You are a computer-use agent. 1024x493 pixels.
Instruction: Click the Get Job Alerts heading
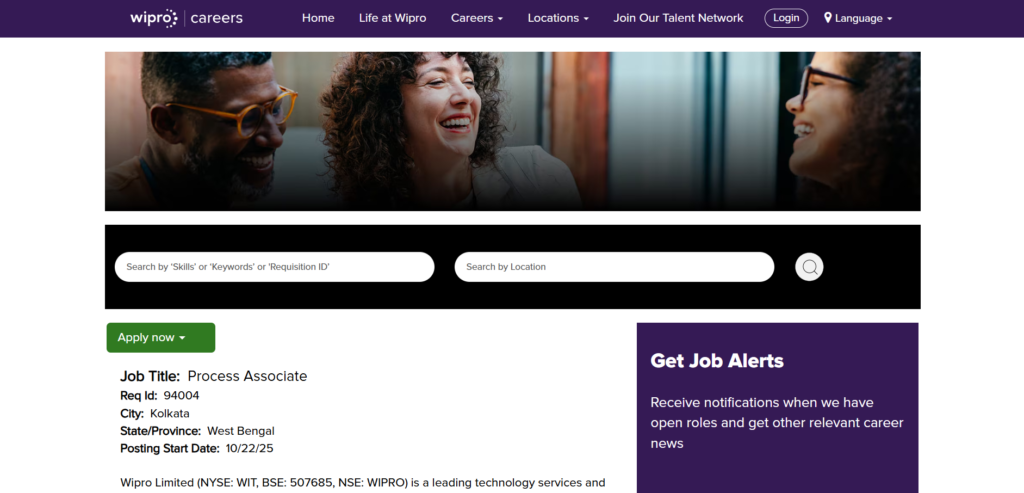717,360
